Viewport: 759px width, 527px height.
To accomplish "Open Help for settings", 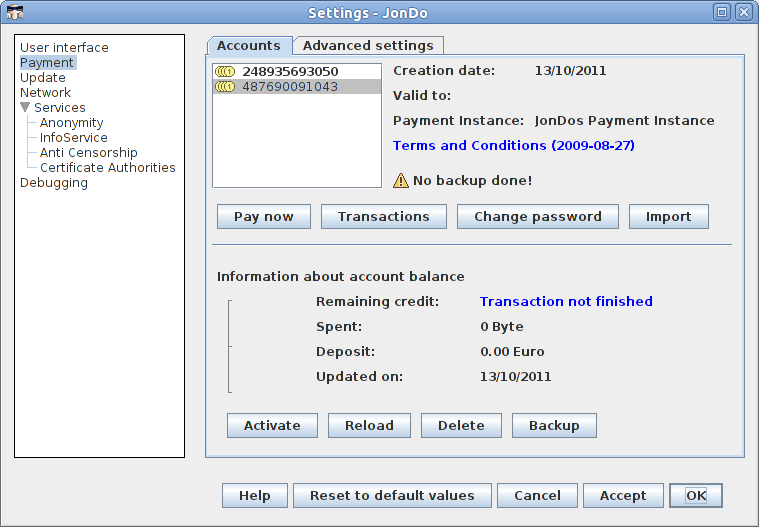I will click(255, 496).
